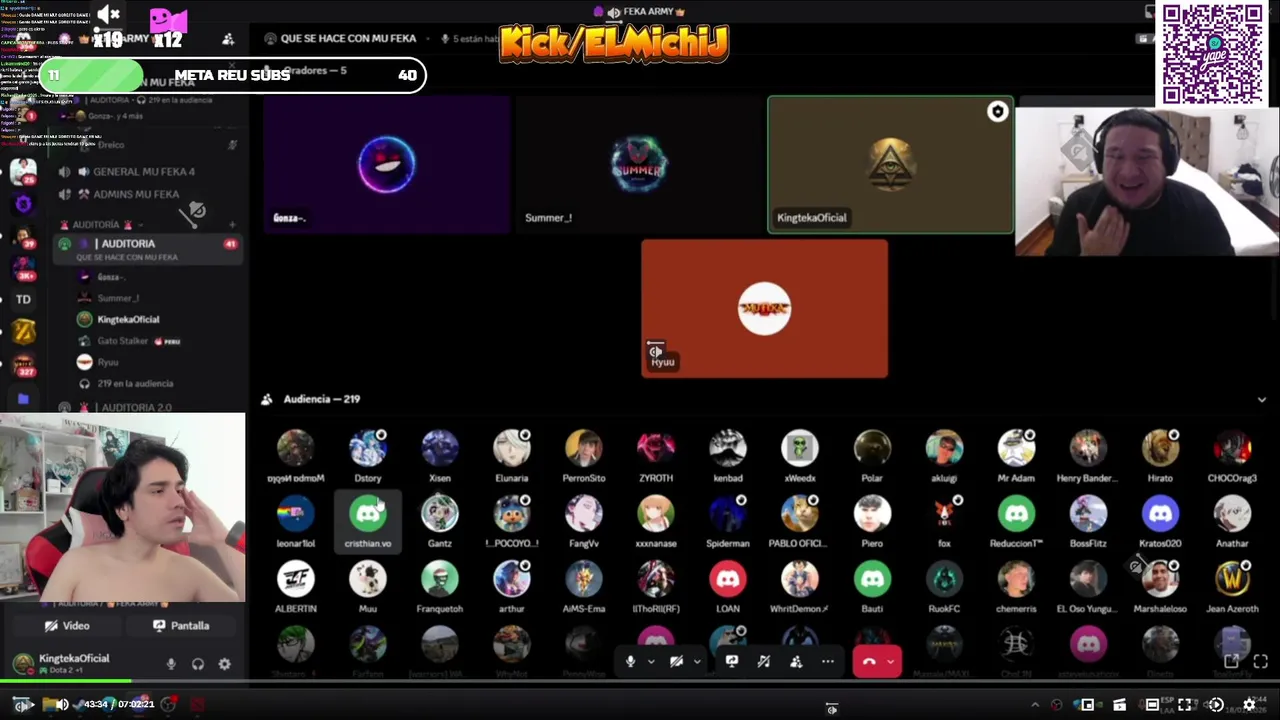
Task: Click audience member Kratos020 avatar
Action: [x=1160, y=515]
